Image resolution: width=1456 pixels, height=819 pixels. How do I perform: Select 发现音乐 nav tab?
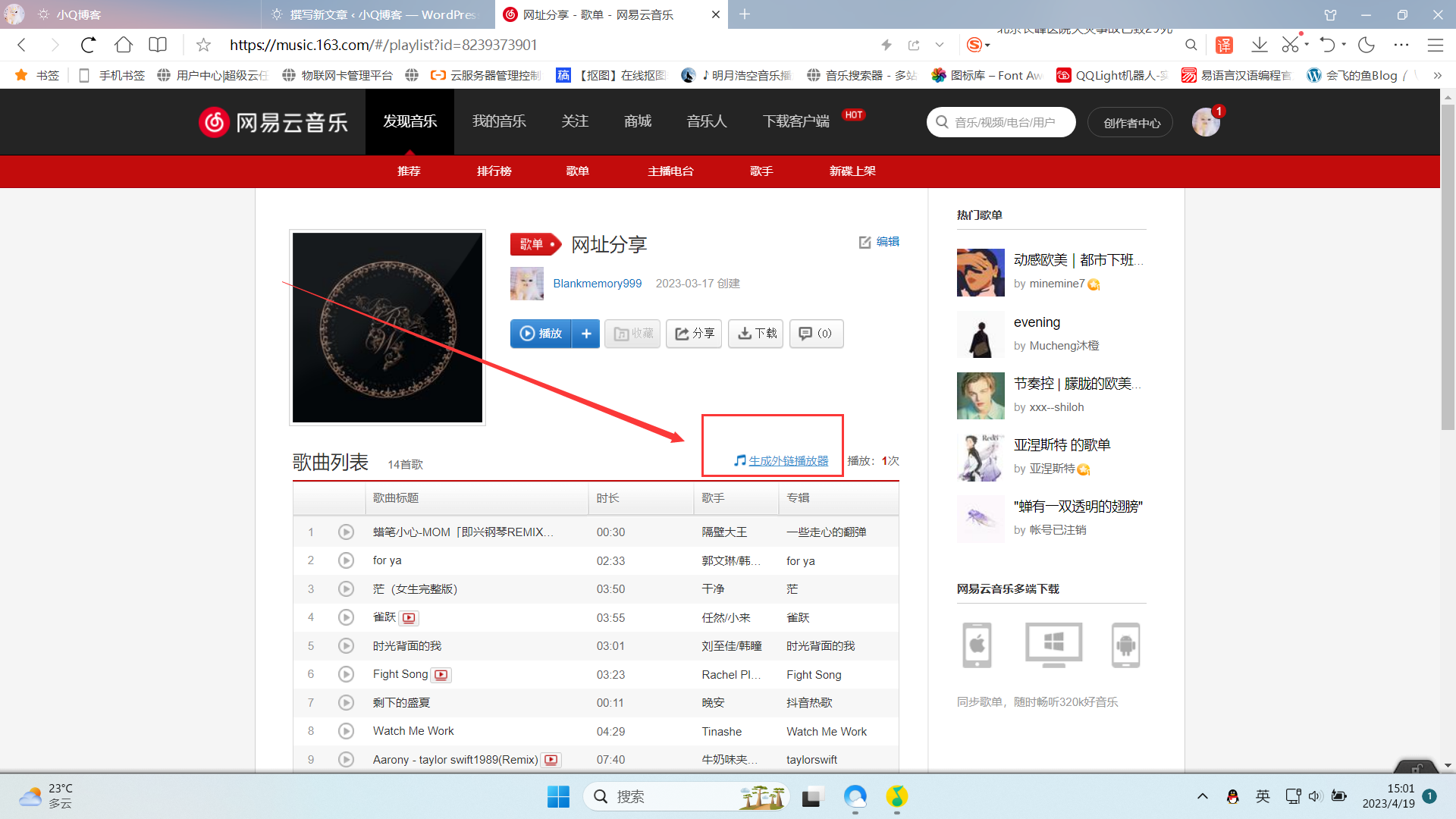pos(409,122)
